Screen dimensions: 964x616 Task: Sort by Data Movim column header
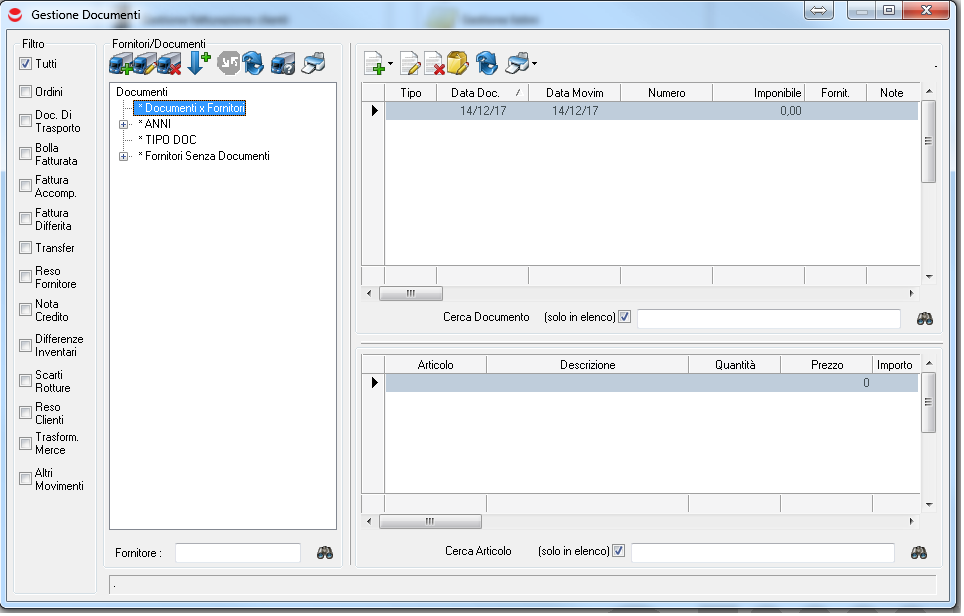click(x=574, y=93)
